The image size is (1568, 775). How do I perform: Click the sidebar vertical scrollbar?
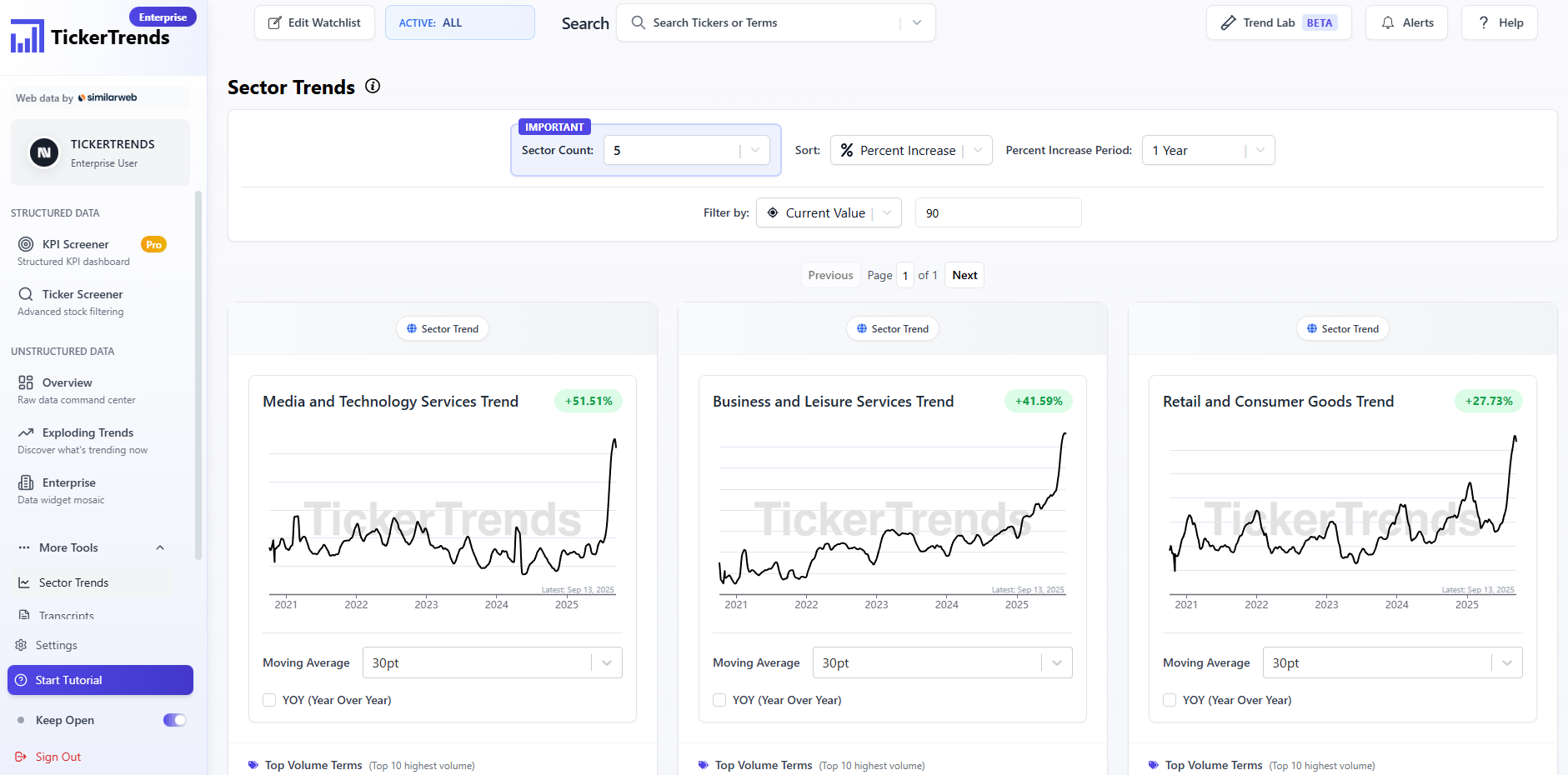click(x=198, y=375)
